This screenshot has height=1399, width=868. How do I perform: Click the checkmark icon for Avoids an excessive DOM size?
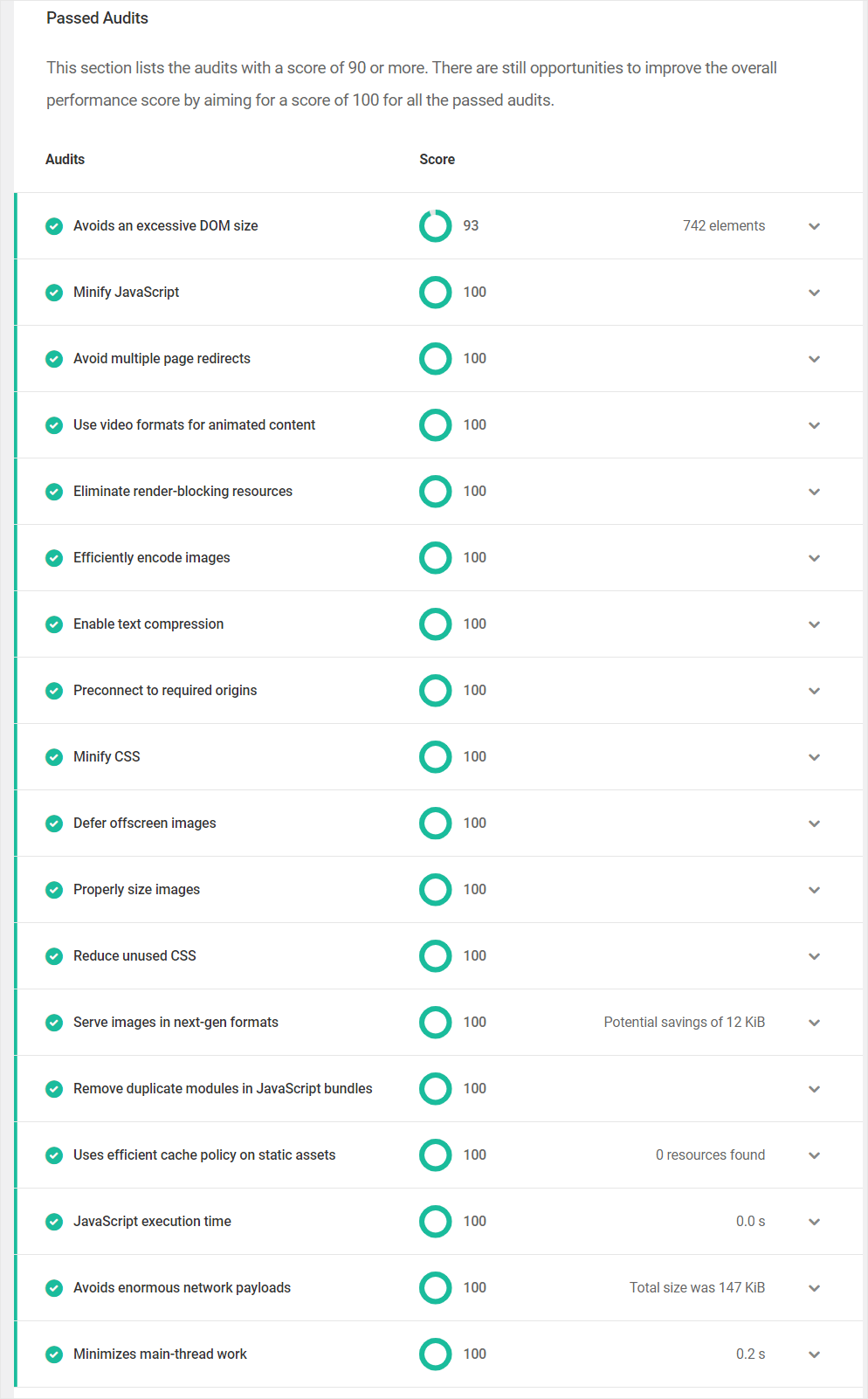pyautogui.click(x=54, y=225)
